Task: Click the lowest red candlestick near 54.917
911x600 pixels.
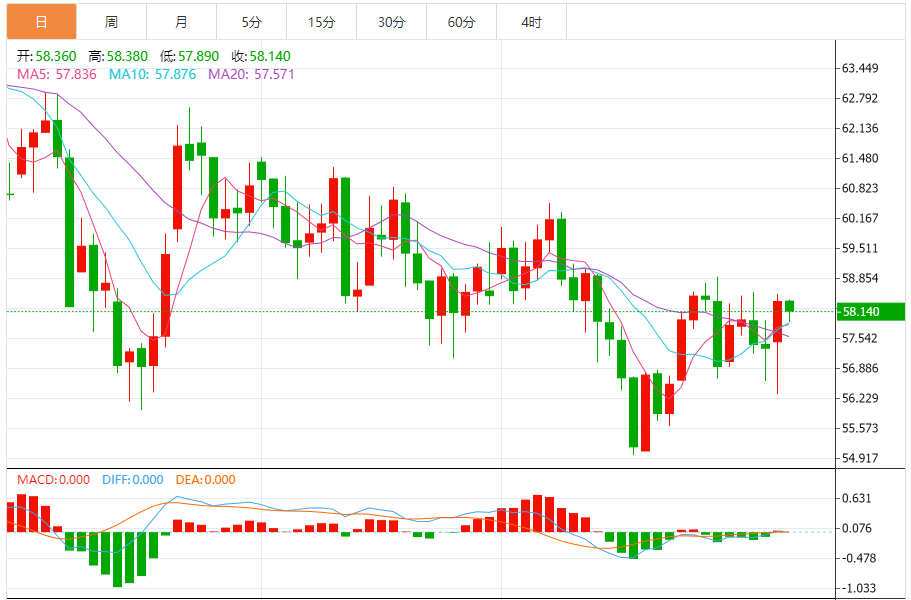Action: 645,413
